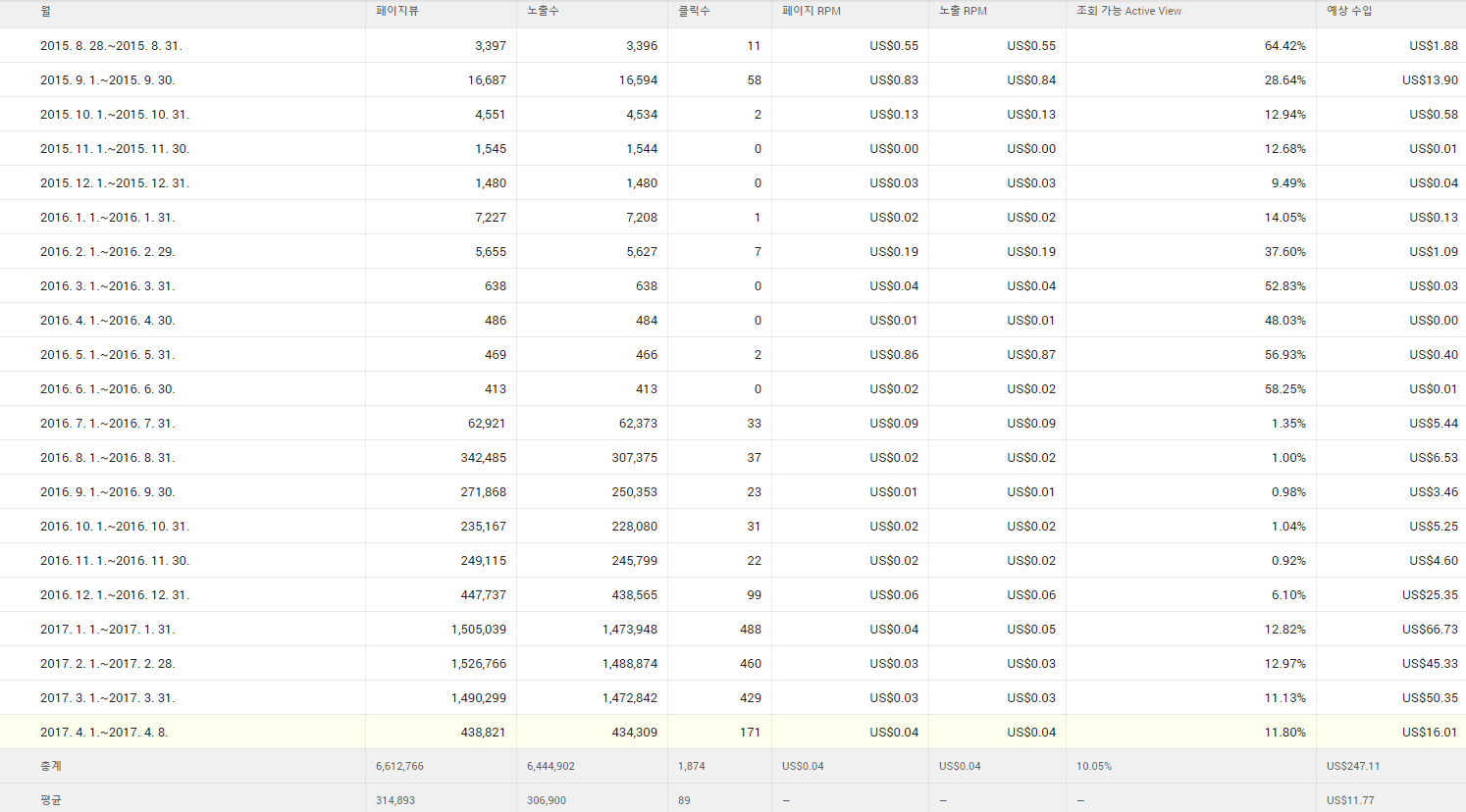Click the 노출수 column header

click(543, 11)
